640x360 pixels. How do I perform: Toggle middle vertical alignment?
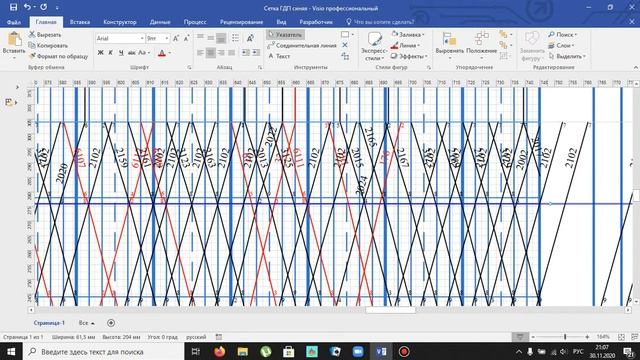[211, 38]
